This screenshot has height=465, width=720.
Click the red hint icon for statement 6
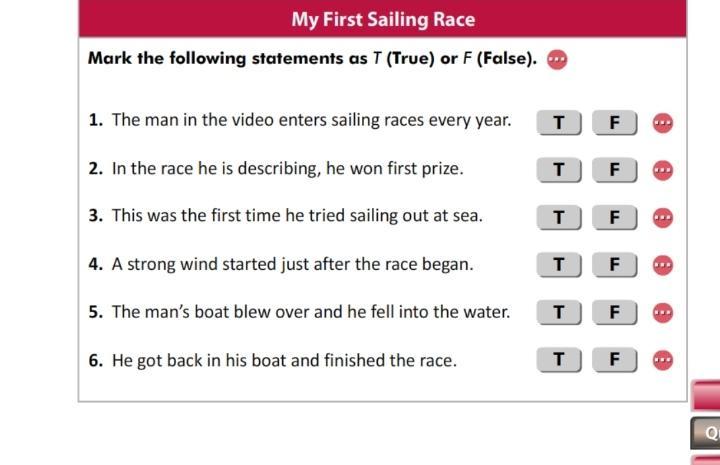(x=662, y=360)
